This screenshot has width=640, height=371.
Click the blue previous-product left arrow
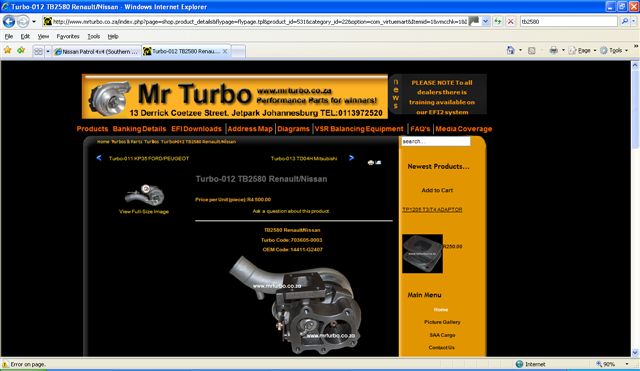(x=99, y=158)
